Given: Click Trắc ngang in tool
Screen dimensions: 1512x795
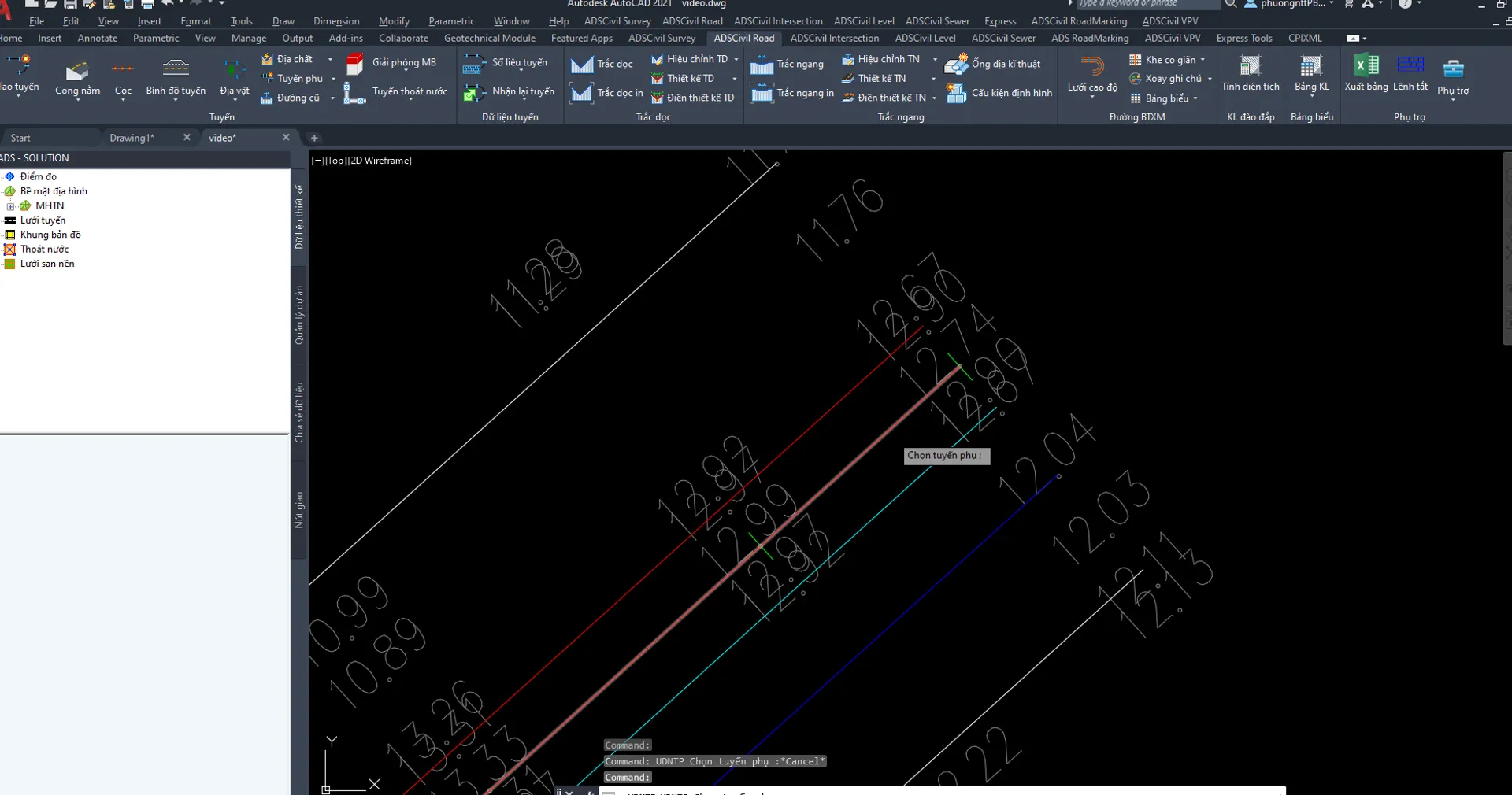Looking at the screenshot, I should 792,93.
